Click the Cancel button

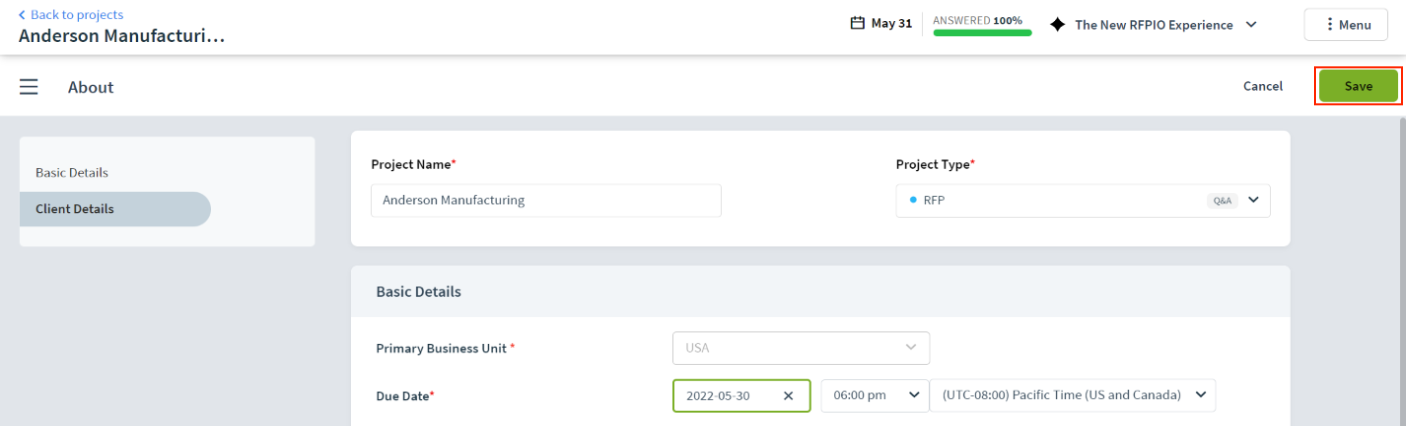tap(1263, 86)
